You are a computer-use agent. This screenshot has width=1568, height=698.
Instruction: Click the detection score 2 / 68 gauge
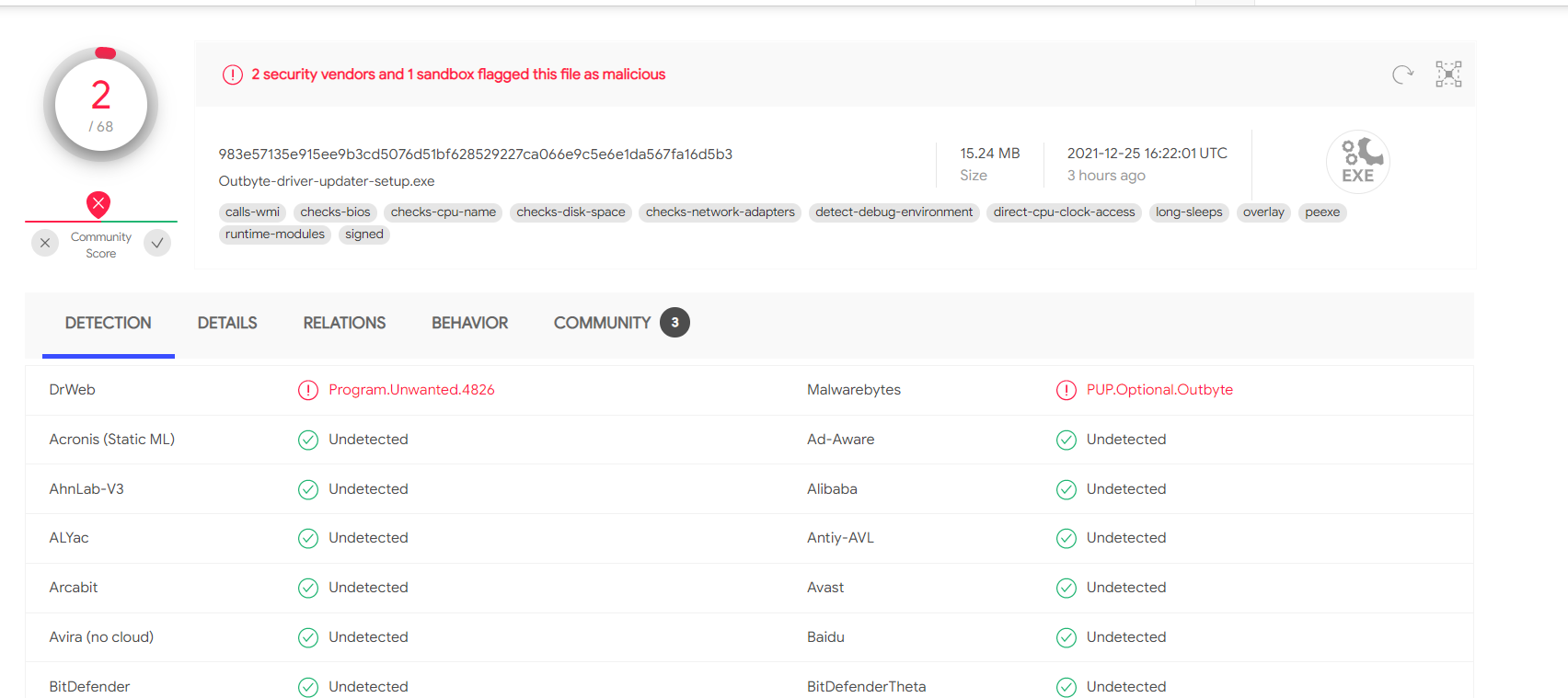coord(101,106)
